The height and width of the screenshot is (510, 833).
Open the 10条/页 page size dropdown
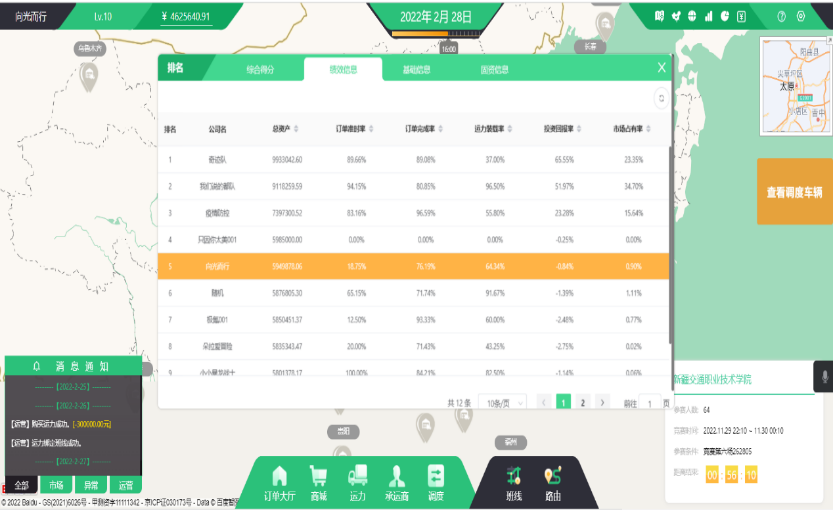point(503,402)
